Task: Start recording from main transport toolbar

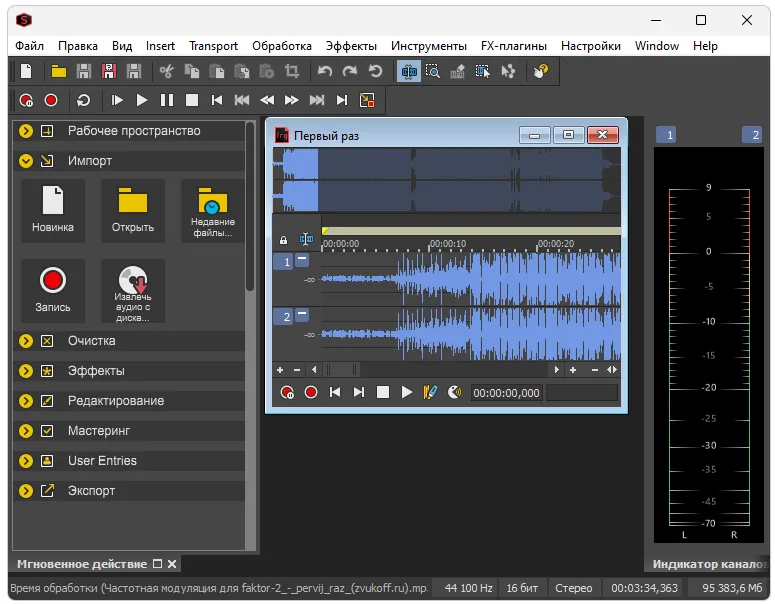Action: (51, 100)
